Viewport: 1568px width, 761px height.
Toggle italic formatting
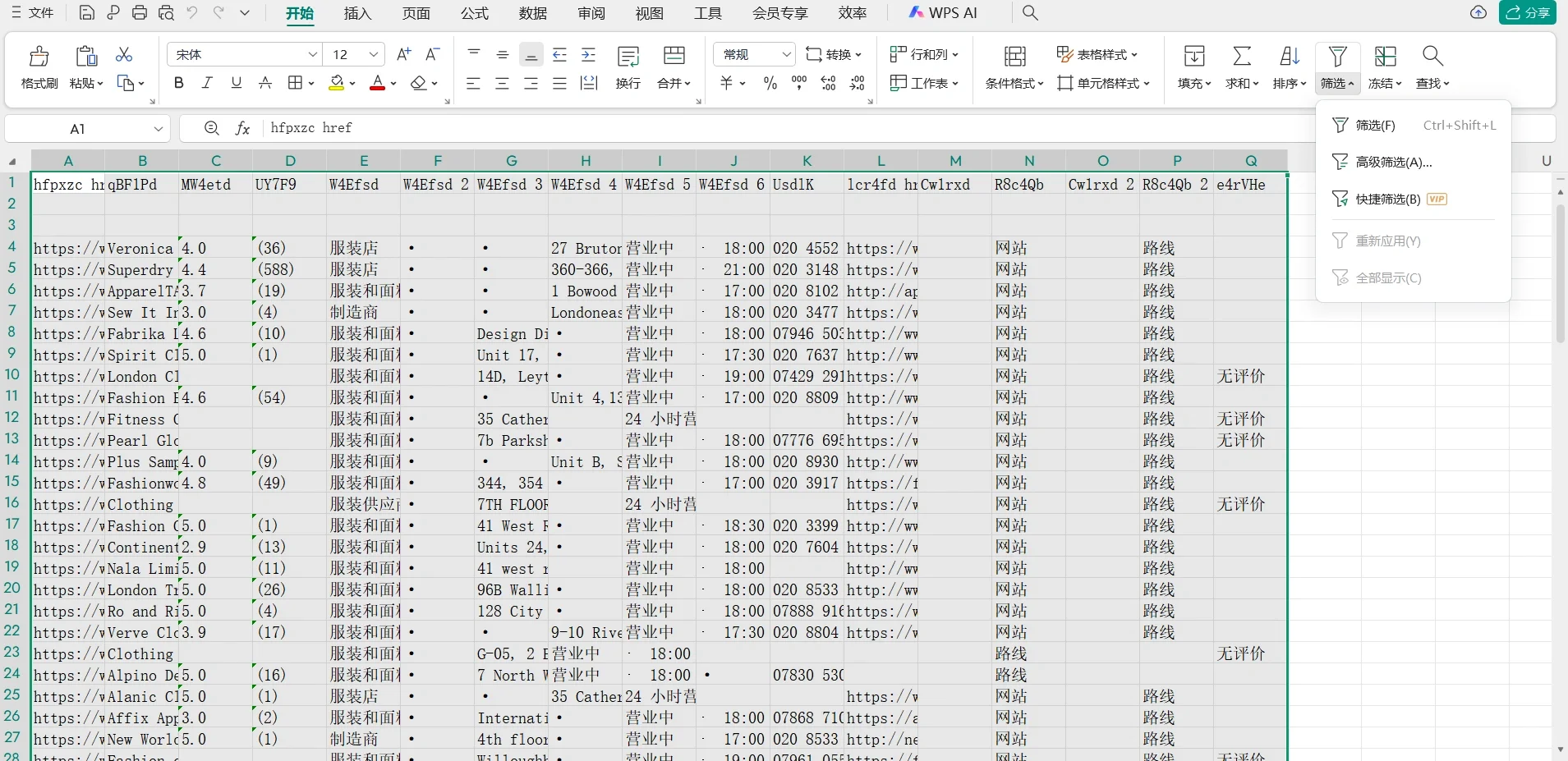tap(207, 82)
